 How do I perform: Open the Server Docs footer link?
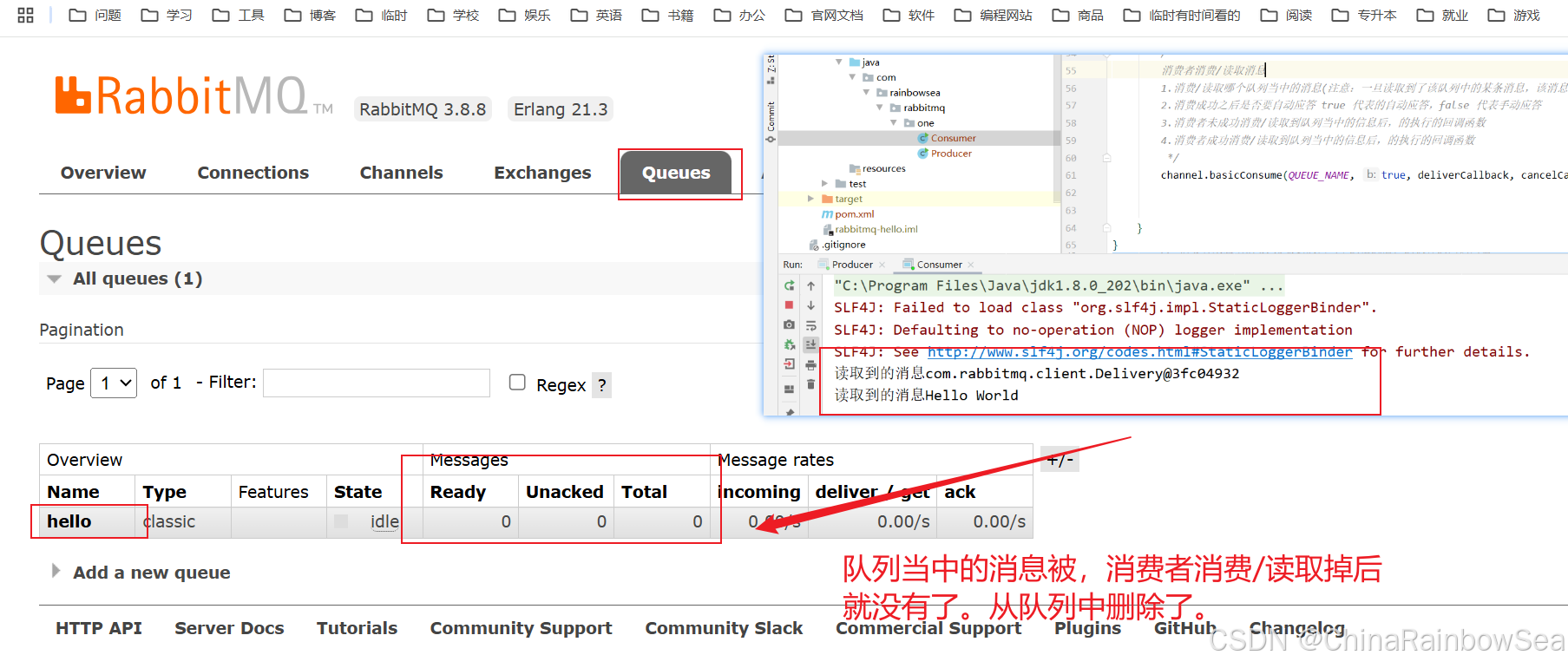[229, 628]
